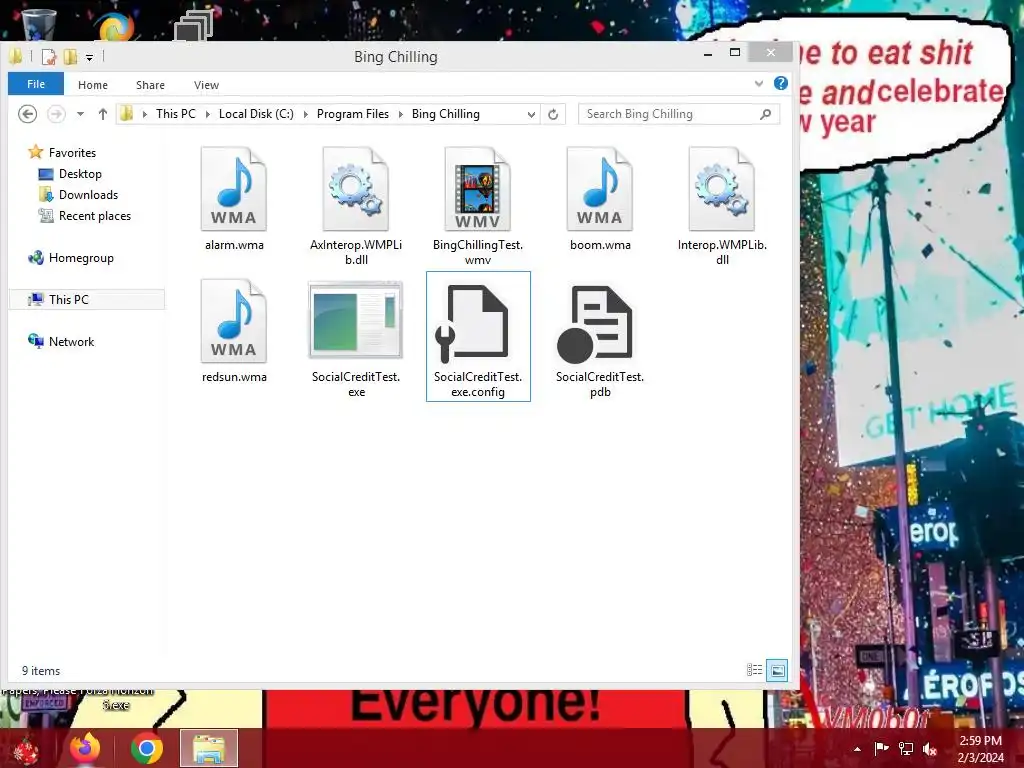Refresh the Bing Chilling folder view
Viewport: 1024px width, 768px height.
click(x=553, y=114)
